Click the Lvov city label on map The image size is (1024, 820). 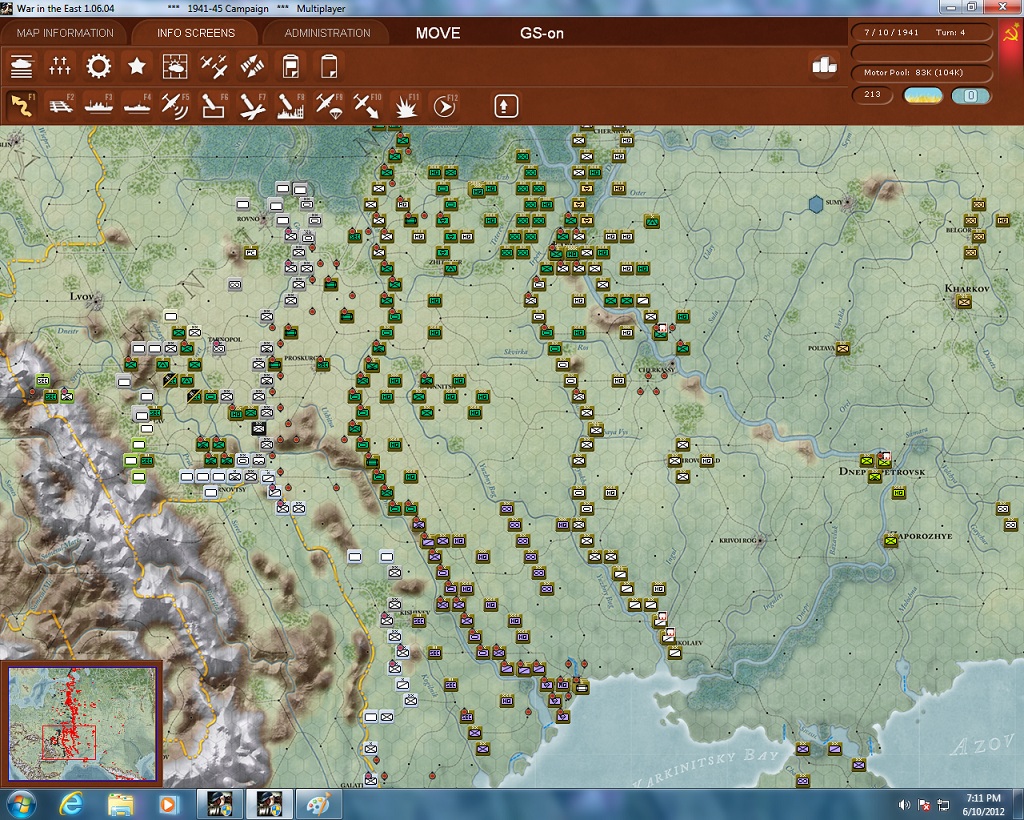82,296
